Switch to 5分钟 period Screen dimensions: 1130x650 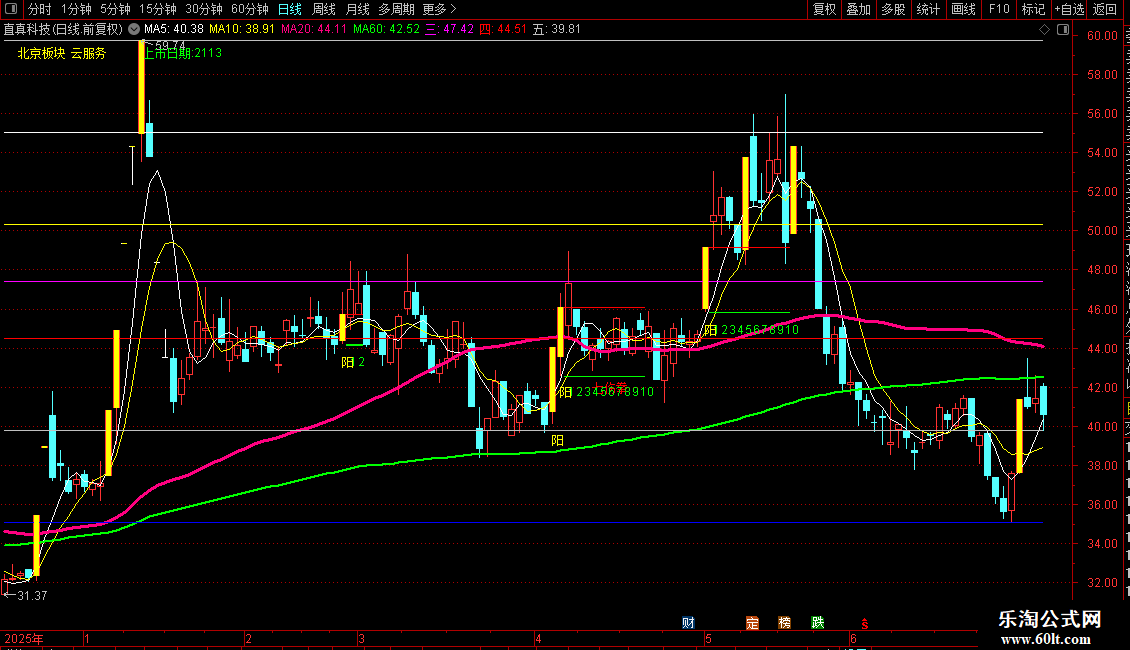[x=115, y=9]
